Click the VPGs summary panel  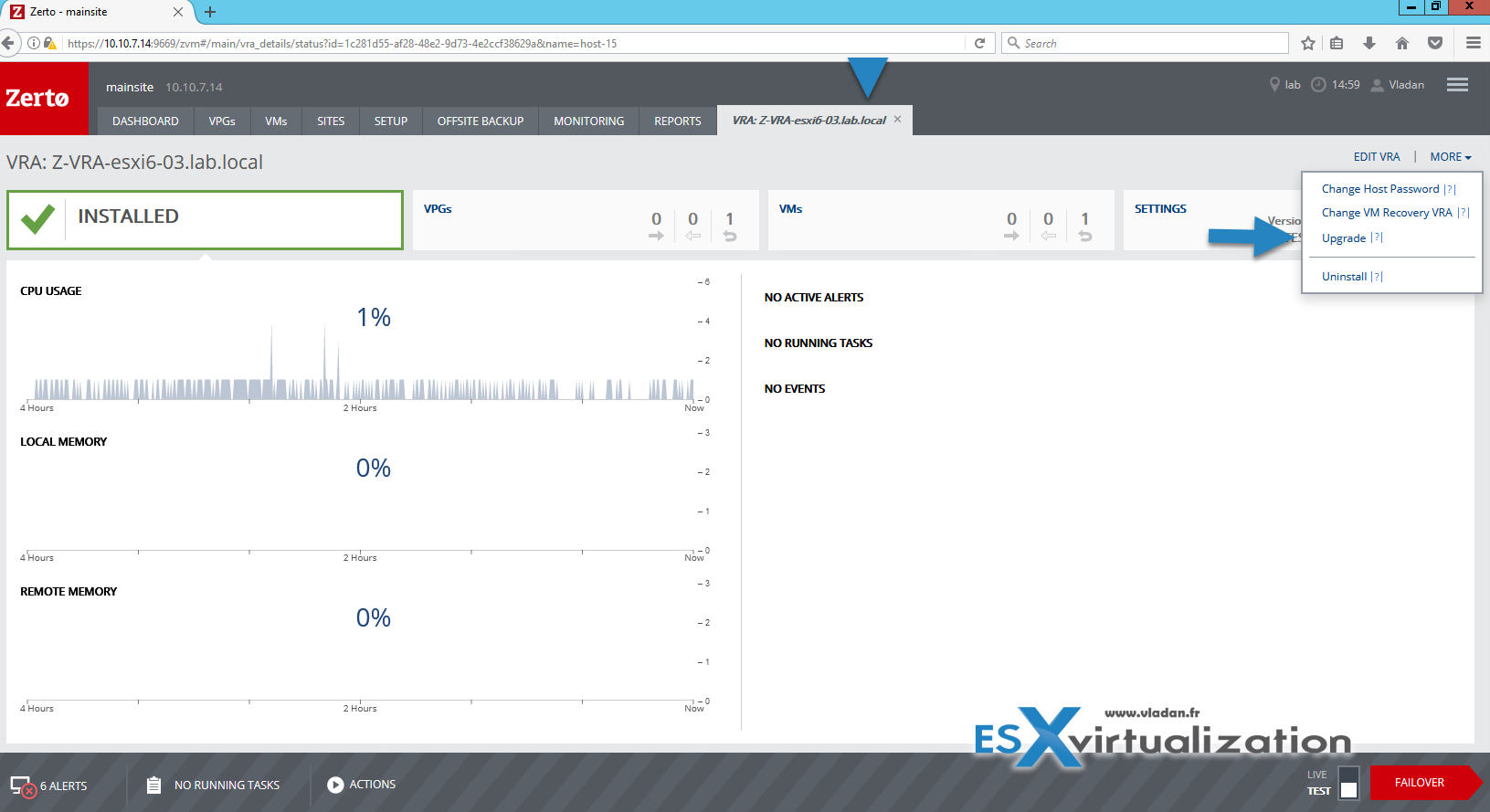coord(586,220)
